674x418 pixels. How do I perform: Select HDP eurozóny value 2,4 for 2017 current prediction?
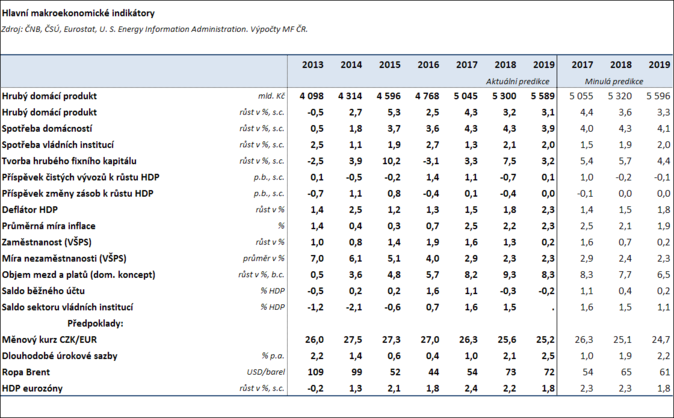click(x=471, y=388)
